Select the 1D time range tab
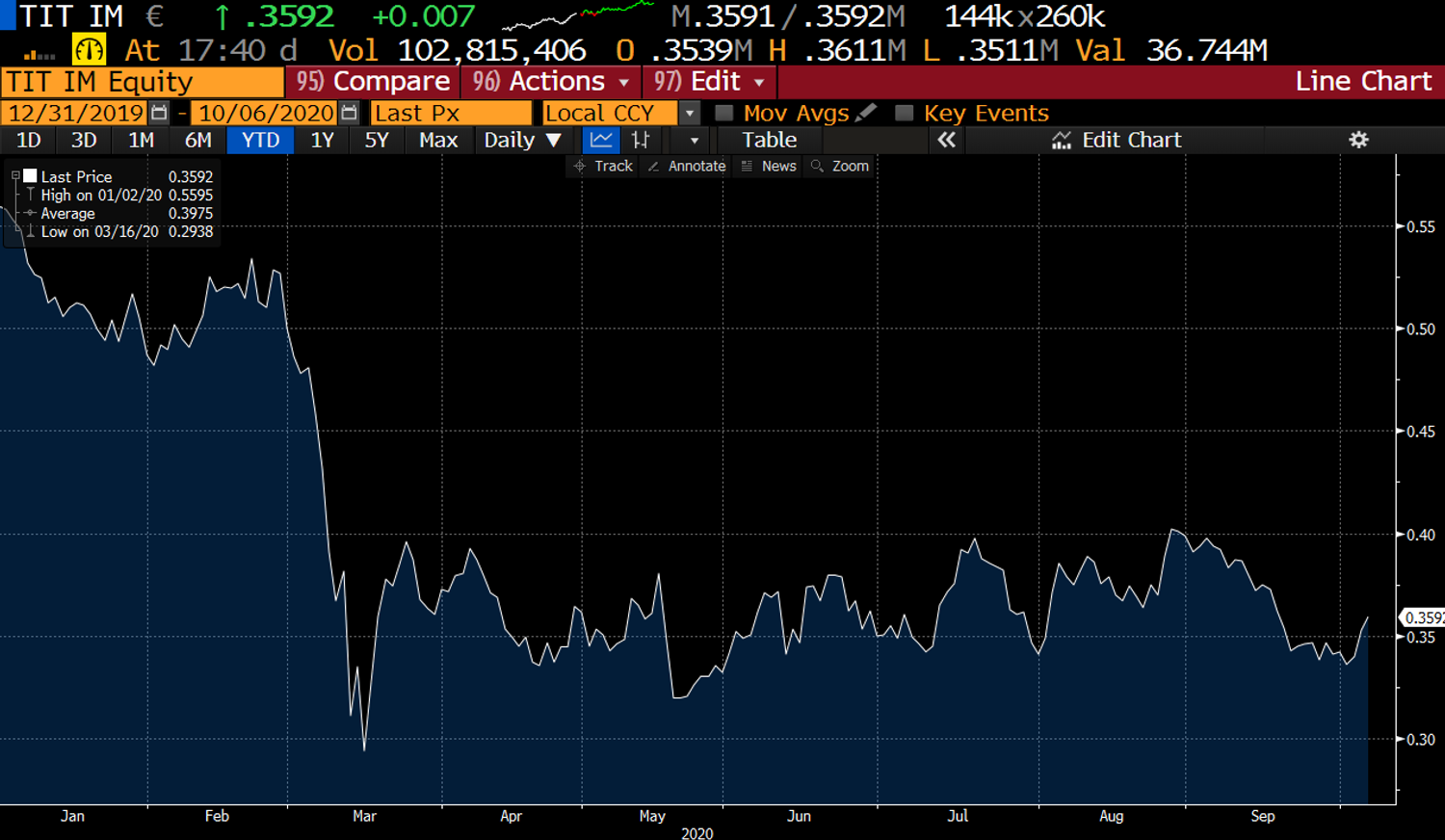1445x840 pixels. coord(29,140)
